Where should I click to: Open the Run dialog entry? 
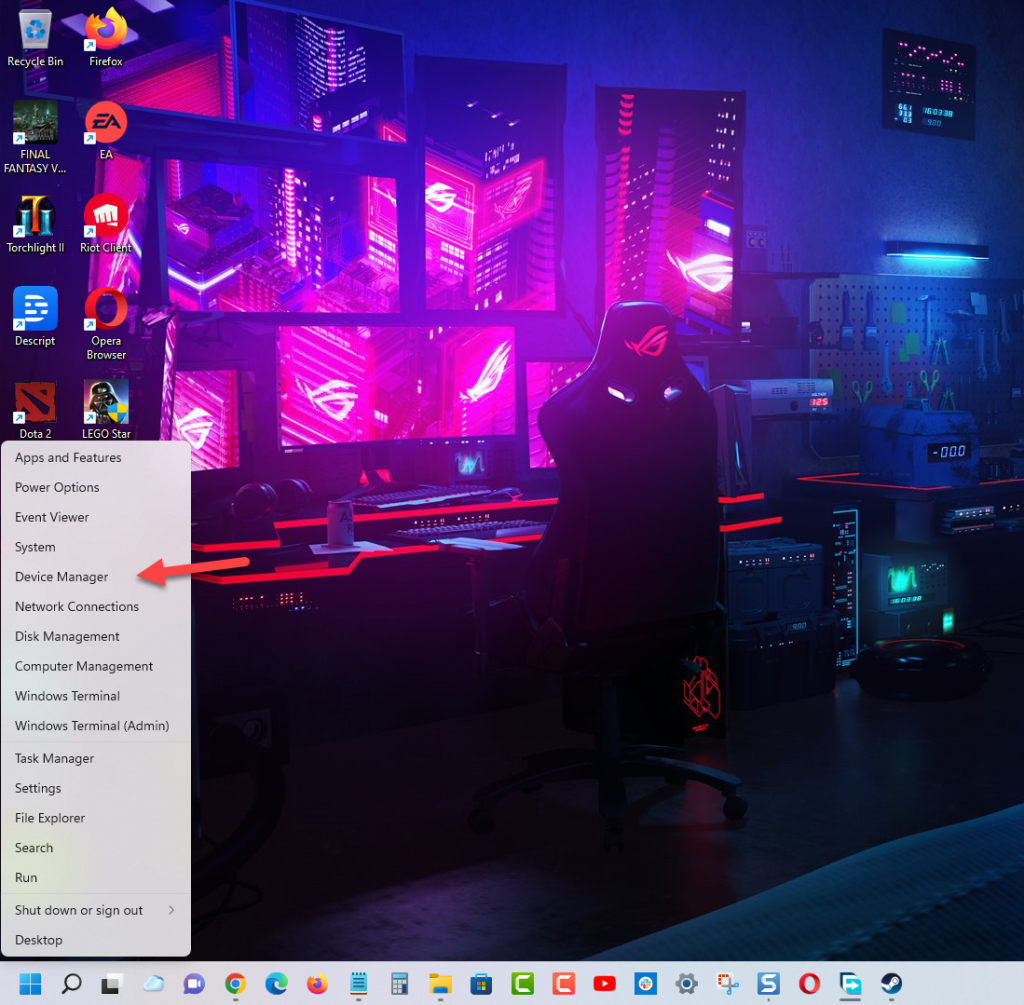(x=25, y=878)
